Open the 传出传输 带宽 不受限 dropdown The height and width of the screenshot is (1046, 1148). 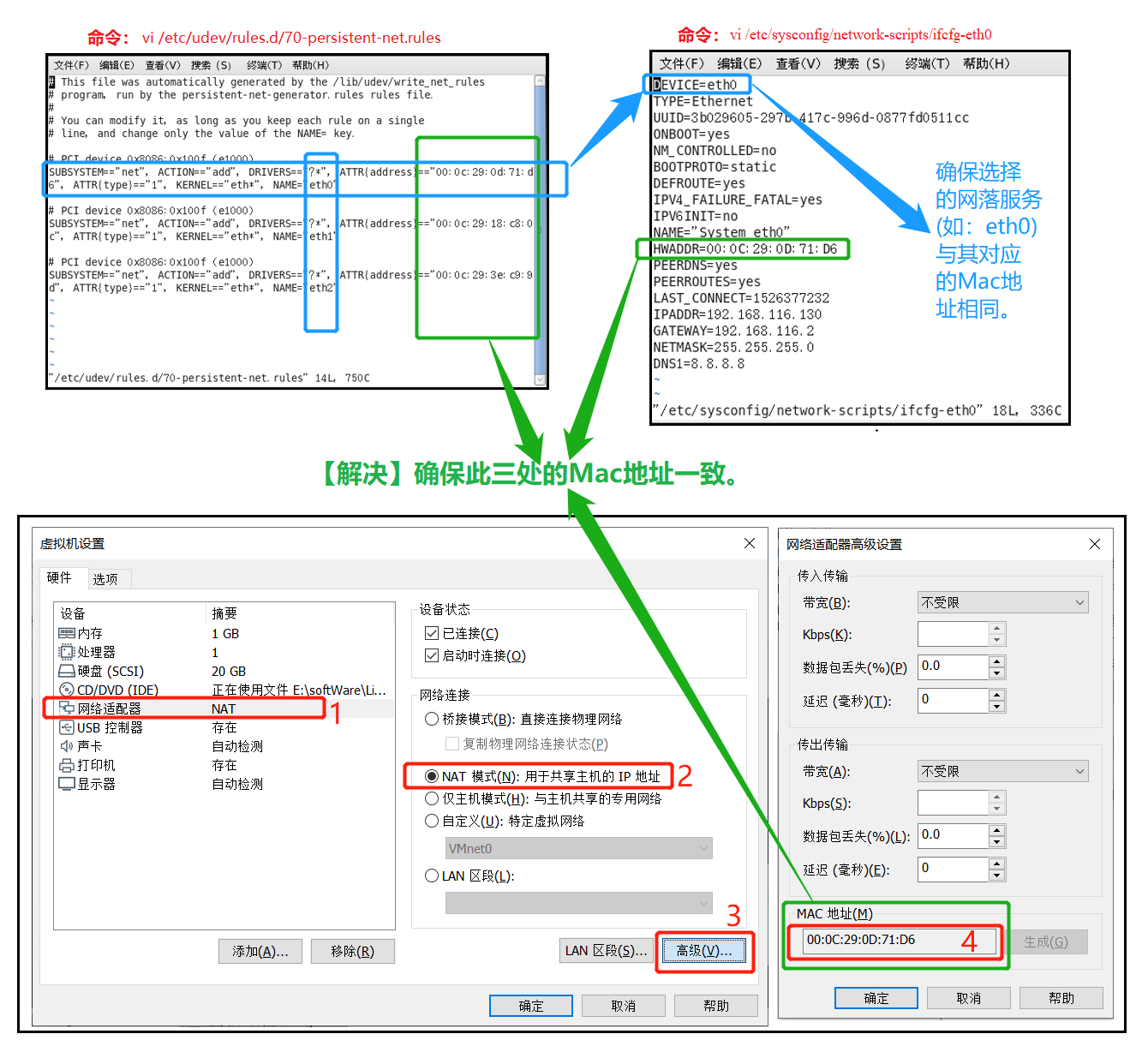tap(1080, 771)
